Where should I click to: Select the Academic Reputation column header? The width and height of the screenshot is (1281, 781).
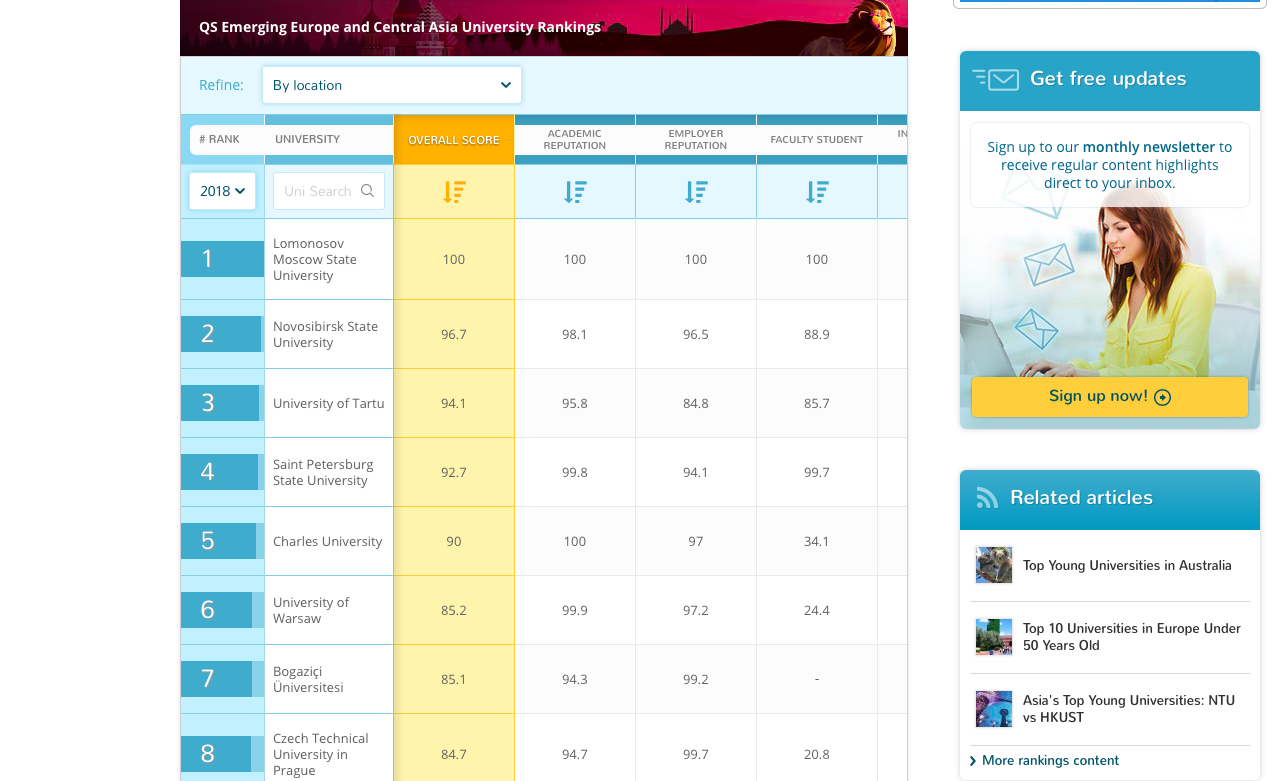575,140
